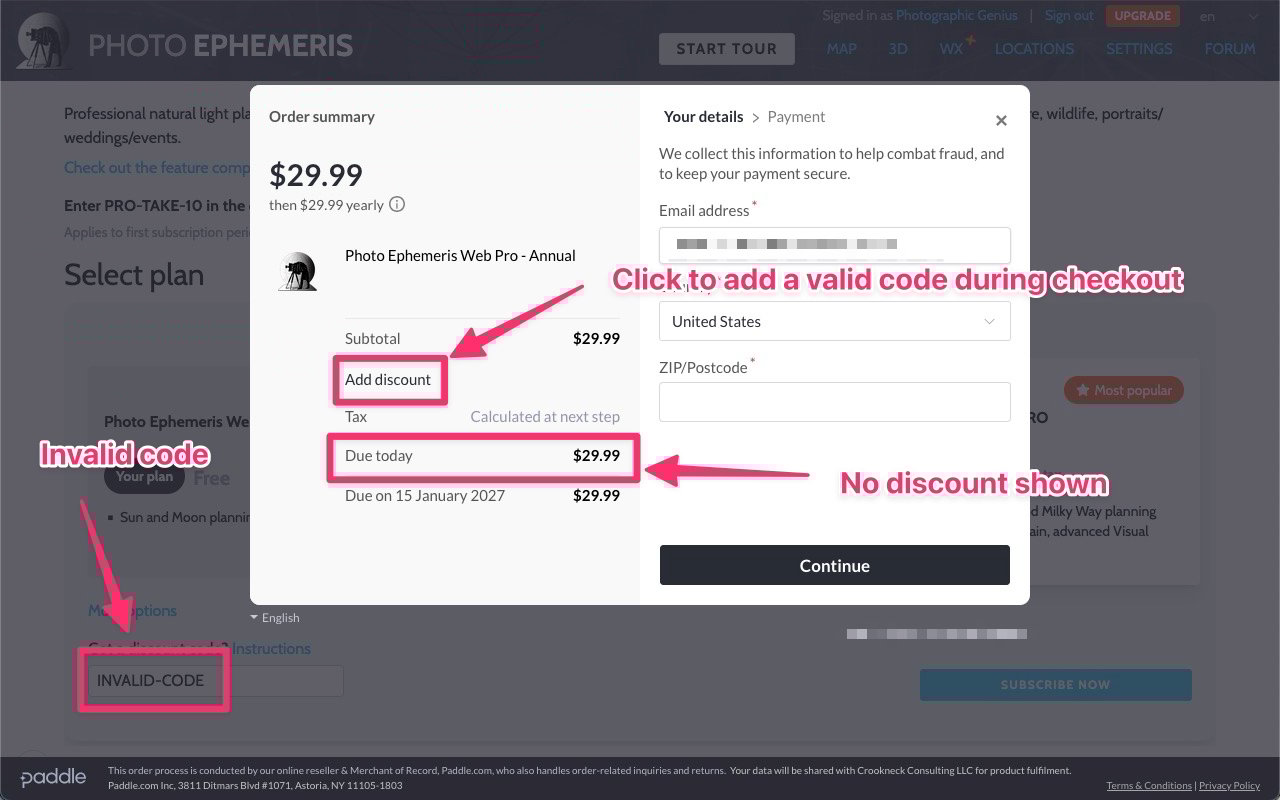Close the checkout dialog with X
The image size is (1280, 800).
coord(1001,120)
